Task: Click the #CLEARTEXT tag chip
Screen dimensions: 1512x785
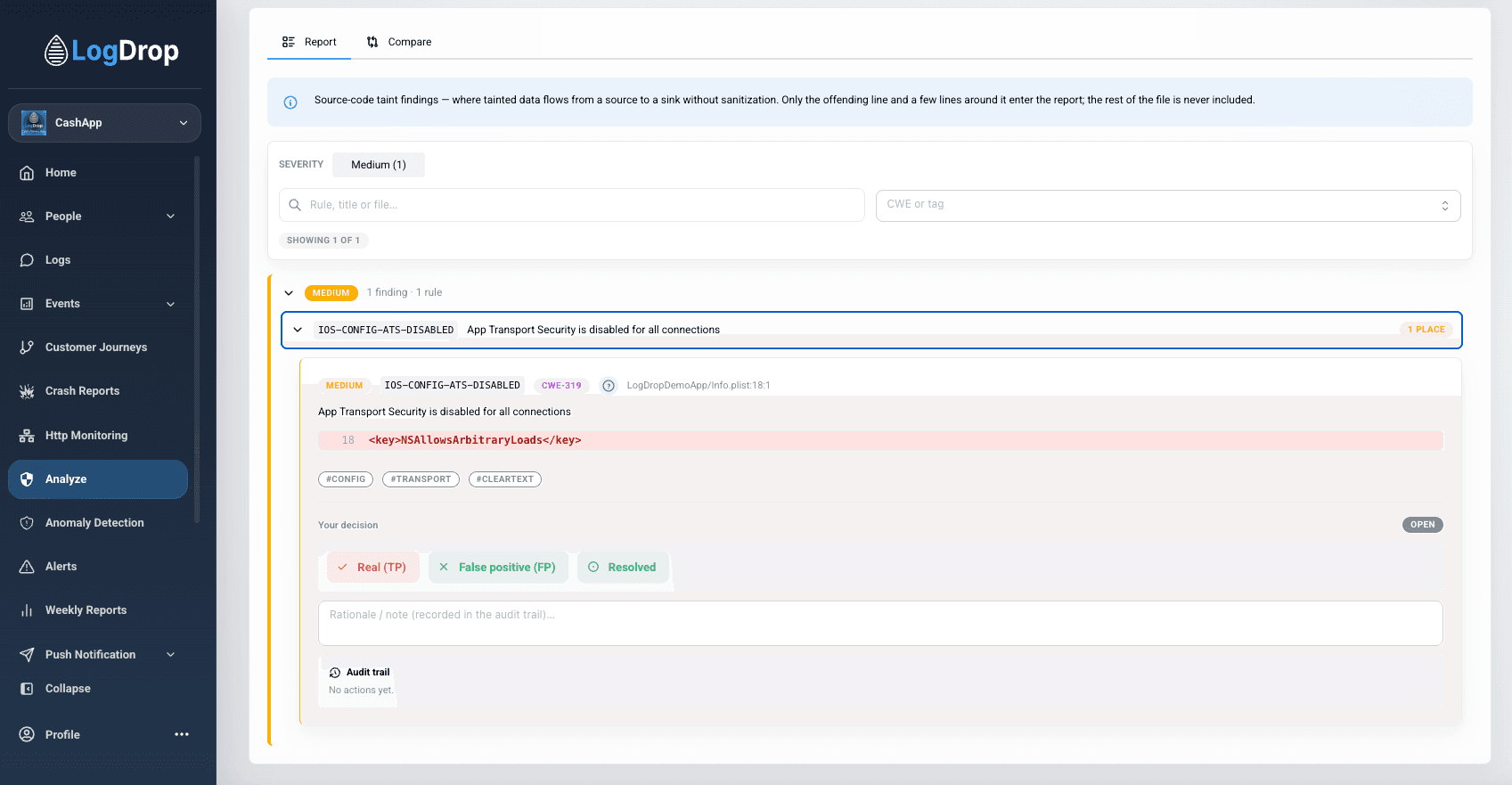Action: (x=505, y=479)
